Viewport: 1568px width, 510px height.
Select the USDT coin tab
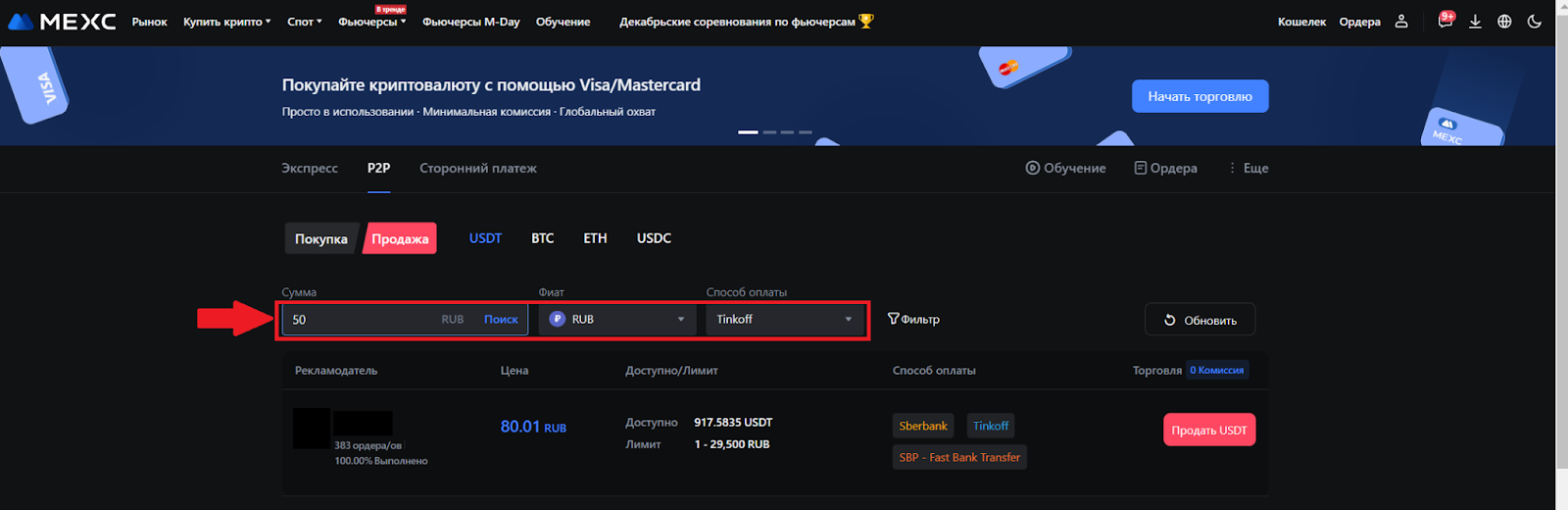[x=485, y=238]
